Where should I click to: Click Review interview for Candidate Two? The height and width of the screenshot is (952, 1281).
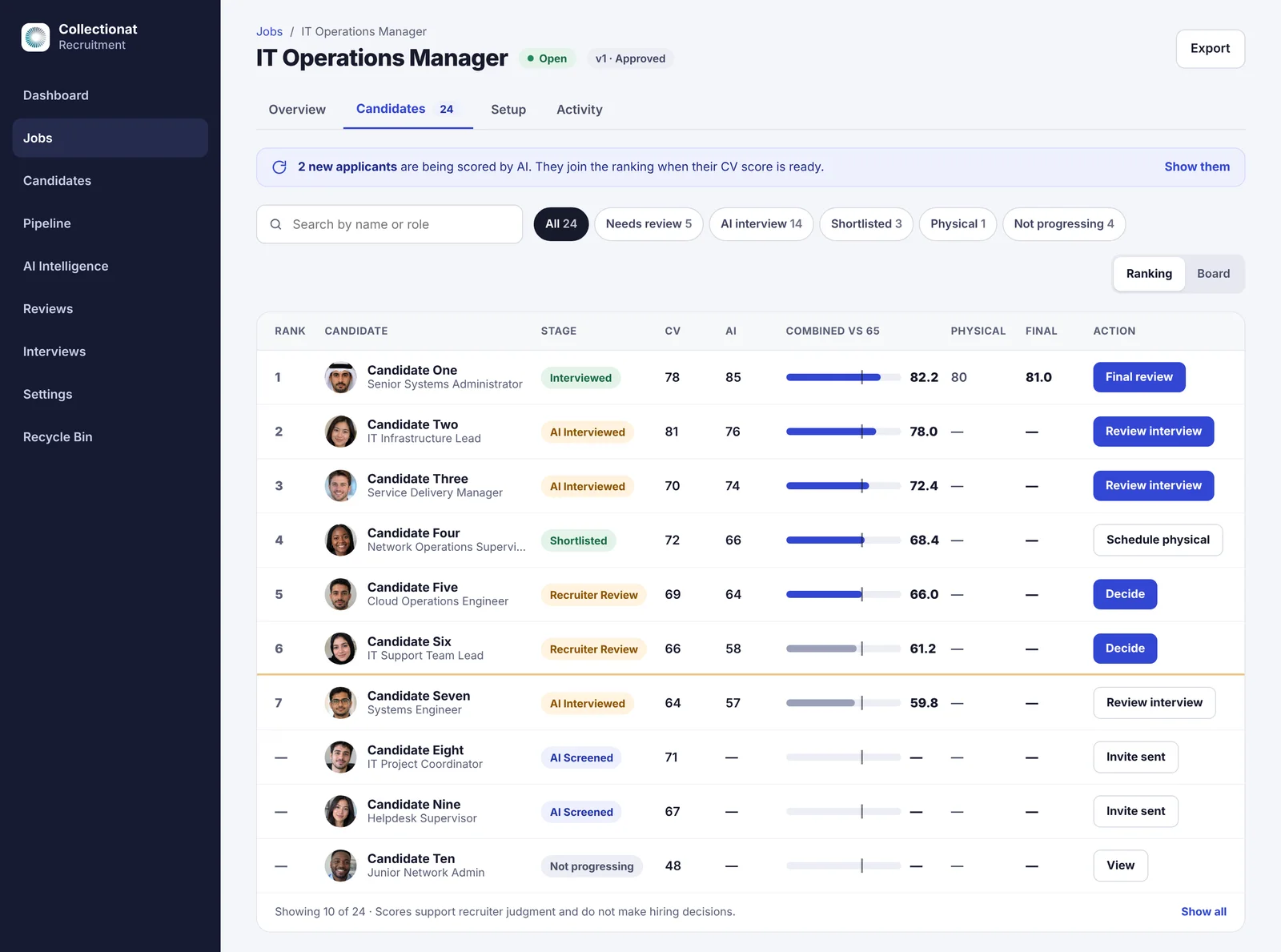coord(1153,432)
